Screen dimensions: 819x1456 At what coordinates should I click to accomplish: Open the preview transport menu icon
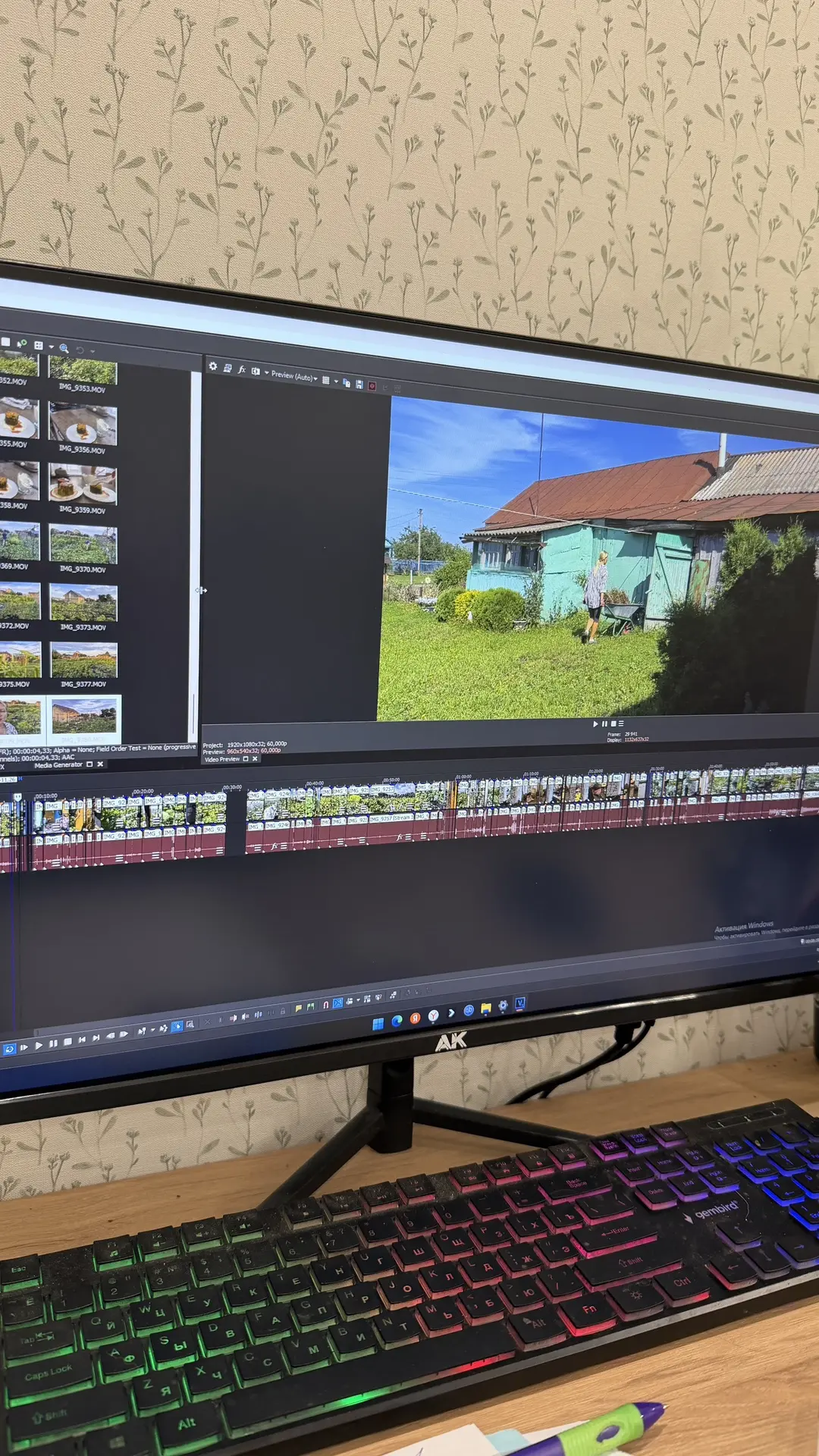click(621, 724)
